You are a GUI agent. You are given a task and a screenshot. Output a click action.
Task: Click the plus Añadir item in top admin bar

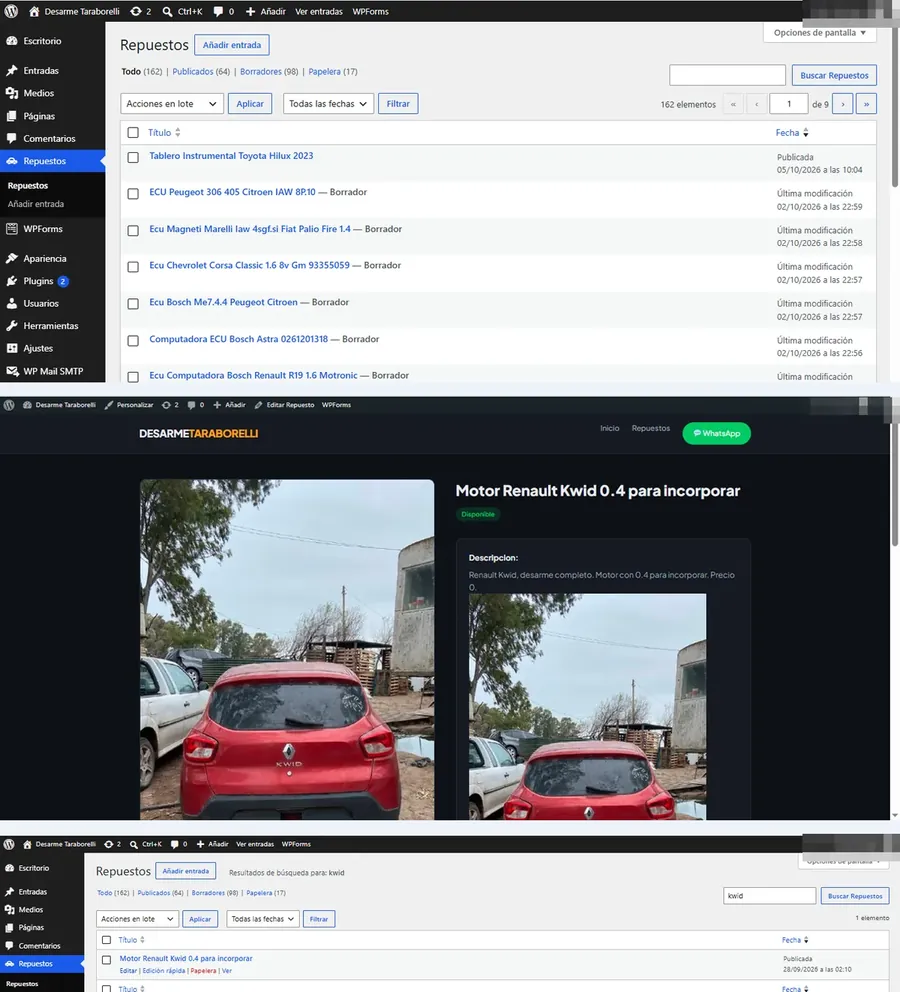(x=266, y=11)
